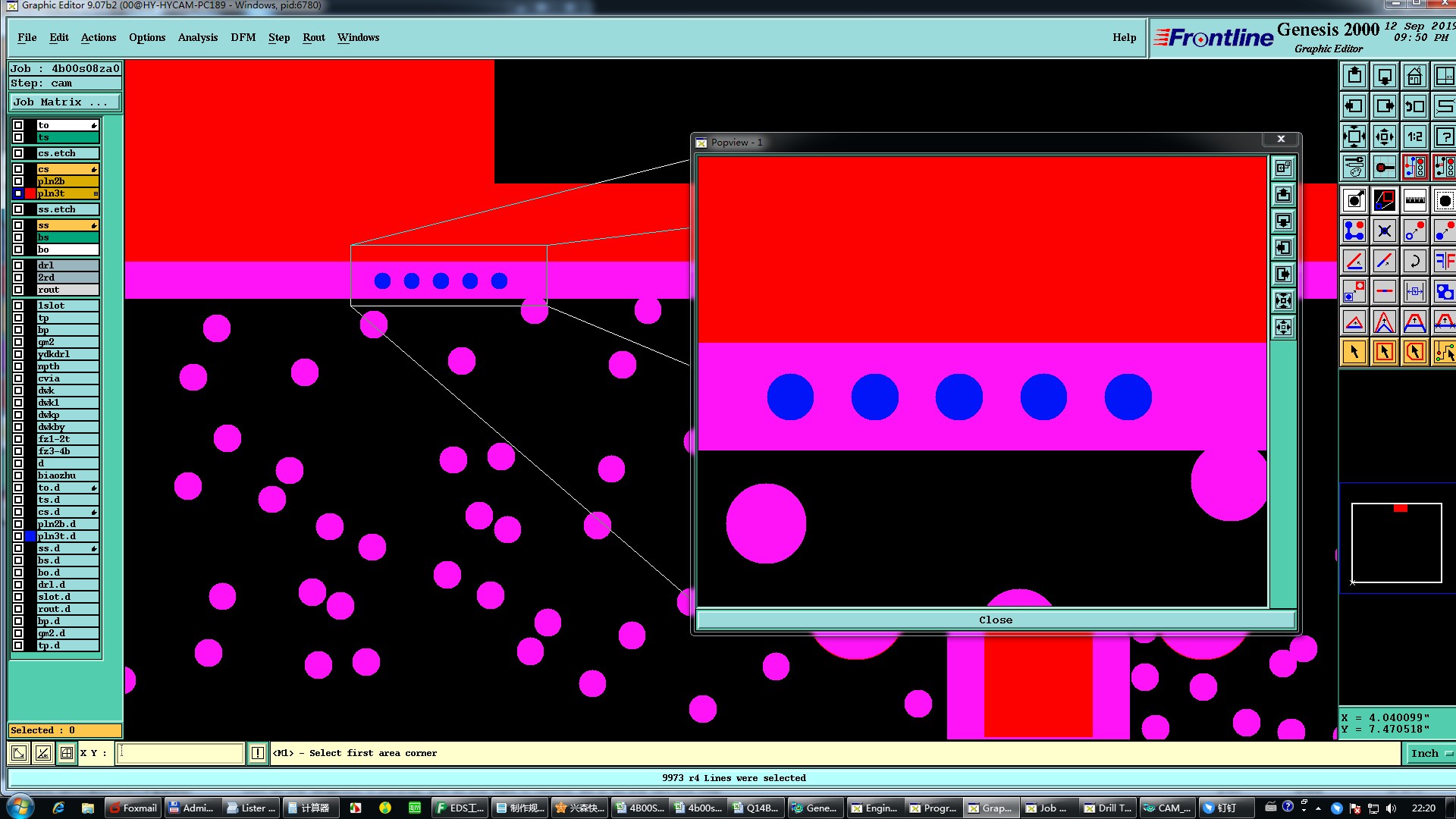
Task: Click the ruler measure tool icon
Action: point(1414,201)
